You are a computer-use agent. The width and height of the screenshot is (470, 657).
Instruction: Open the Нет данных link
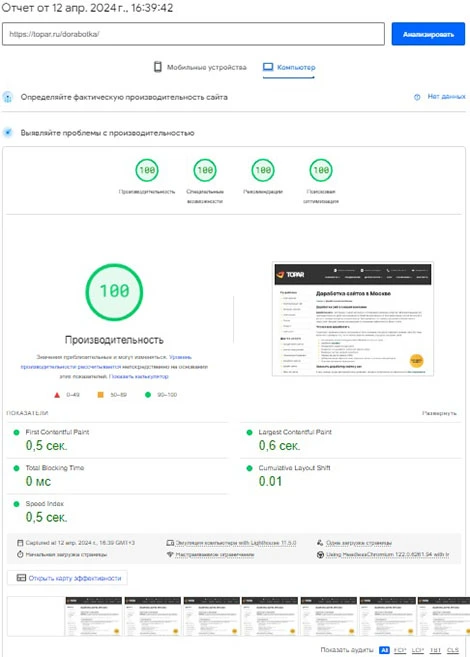pyautogui.click(x=446, y=96)
